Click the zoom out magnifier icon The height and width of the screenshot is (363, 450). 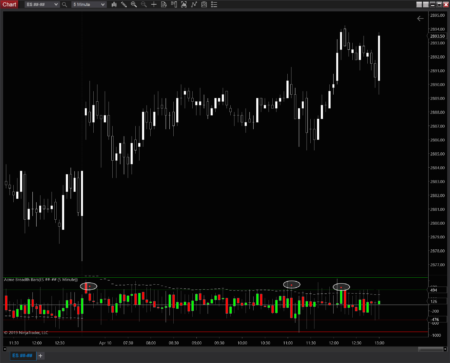click(x=144, y=4)
